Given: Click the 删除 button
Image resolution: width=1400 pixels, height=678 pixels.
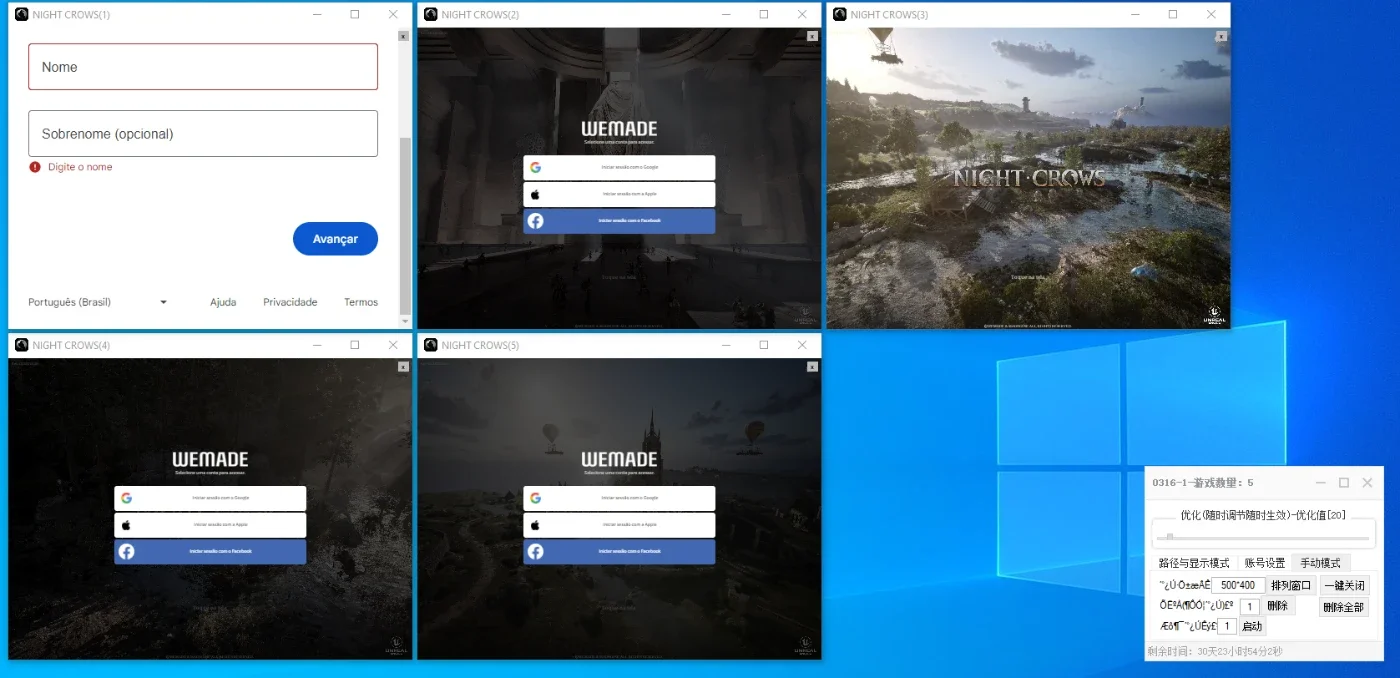Looking at the screenshot, I should point(1278,606).
